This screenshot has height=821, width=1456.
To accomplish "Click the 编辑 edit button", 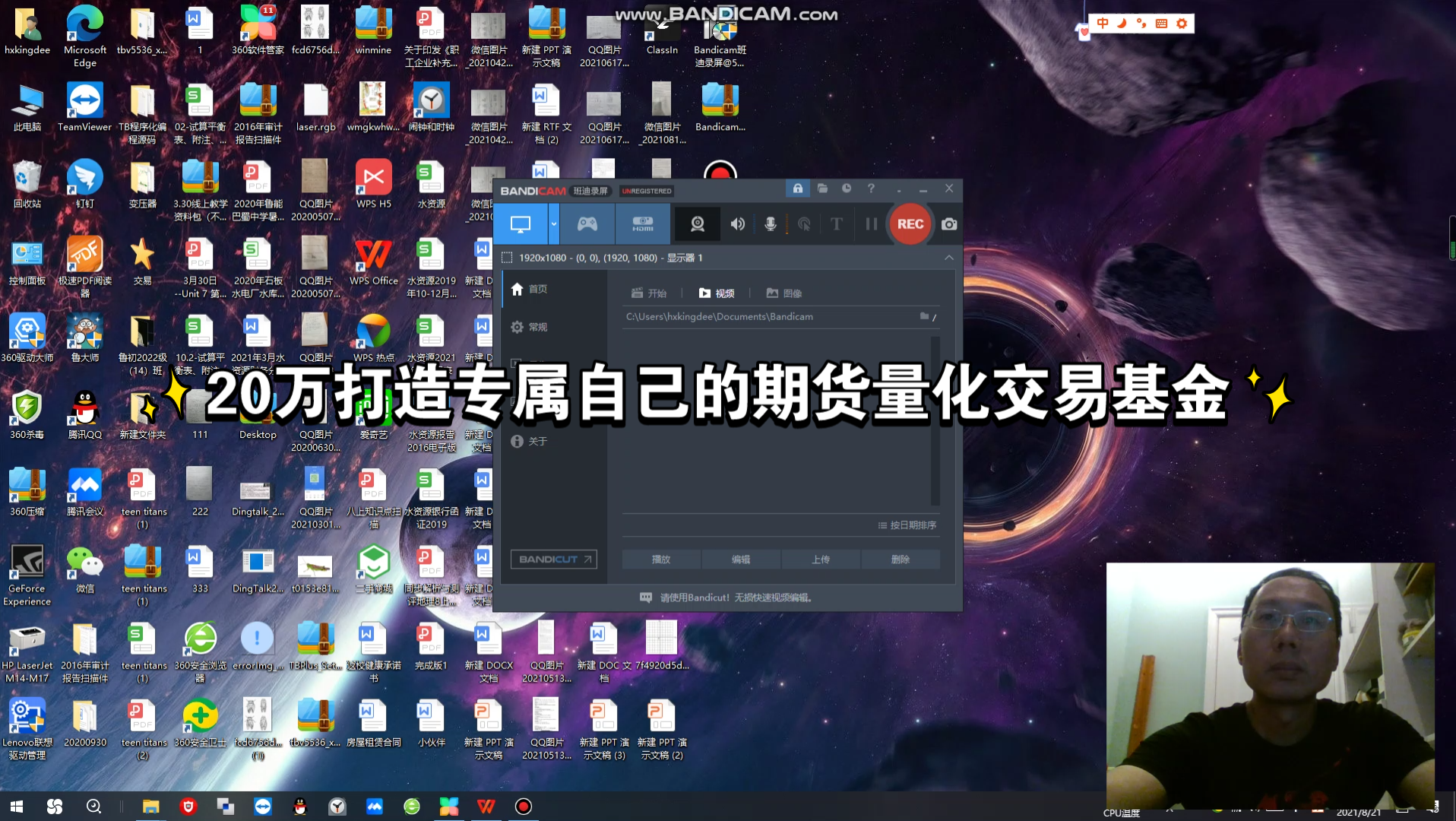I will 741,559.
